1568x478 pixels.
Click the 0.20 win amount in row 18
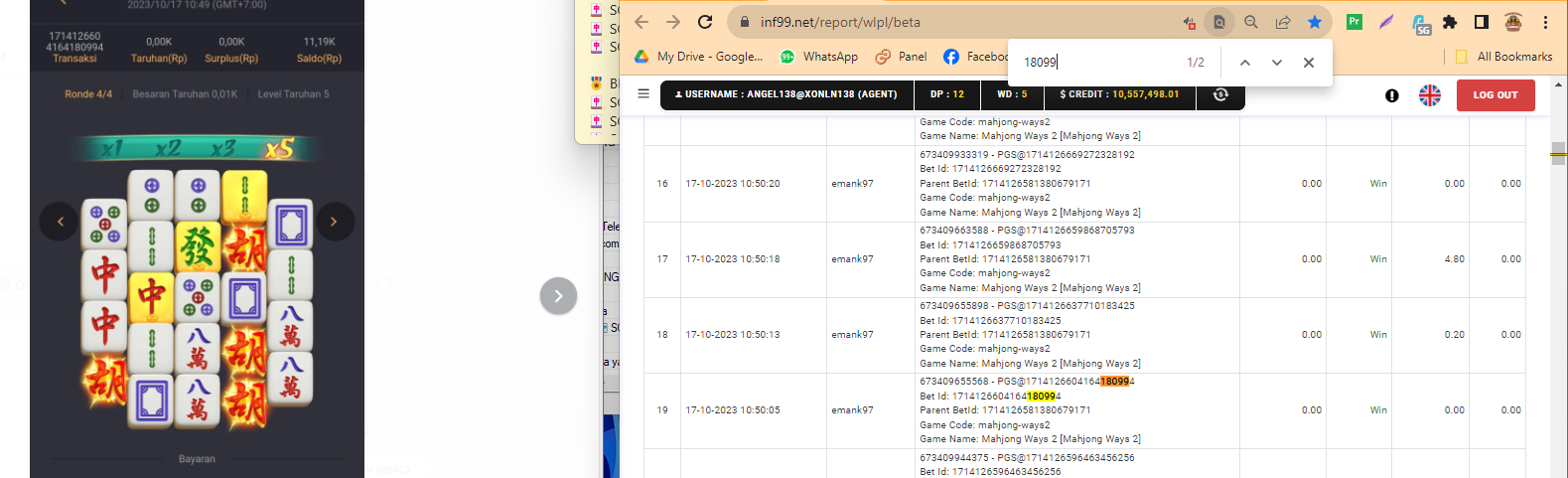(1454, 335)
